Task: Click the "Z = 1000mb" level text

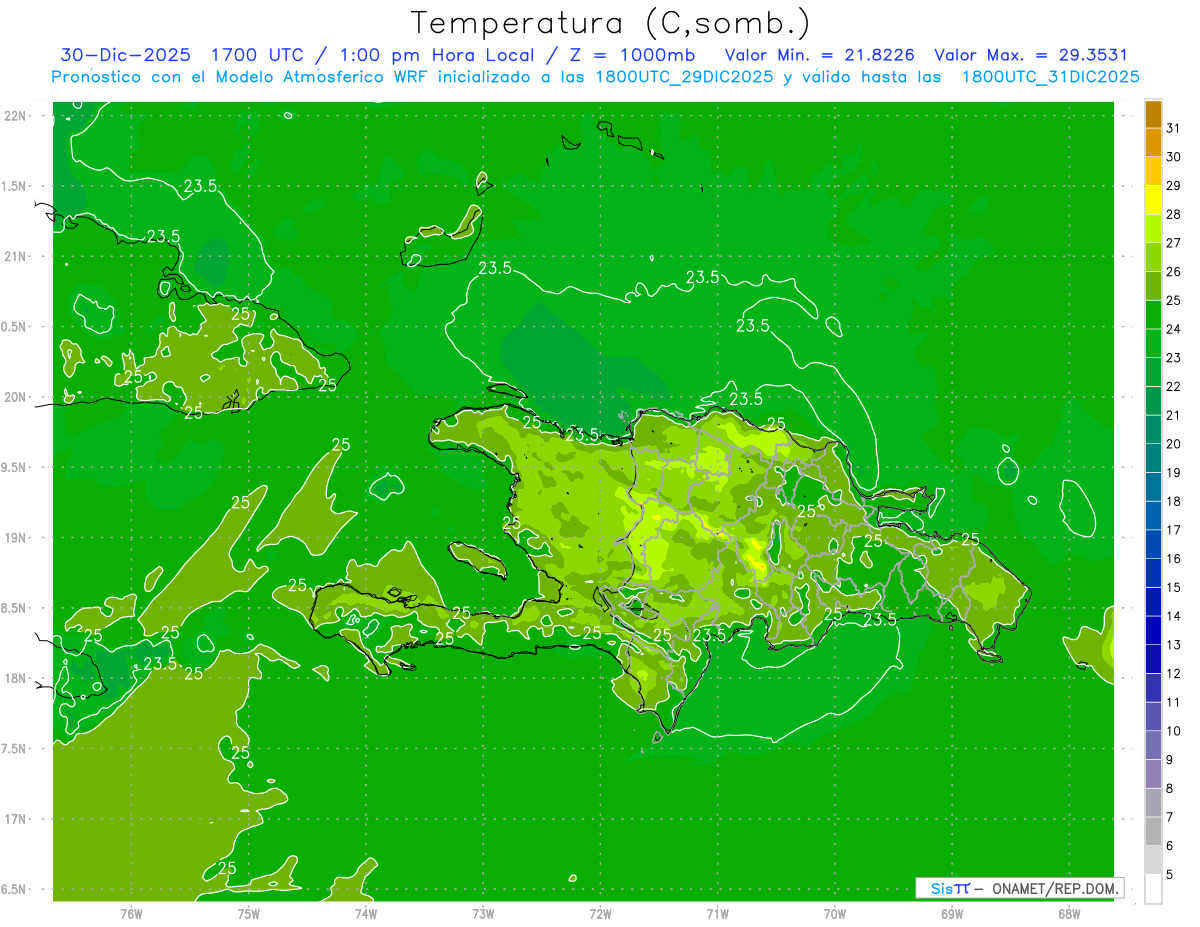Action: click(x=633, y=55)
